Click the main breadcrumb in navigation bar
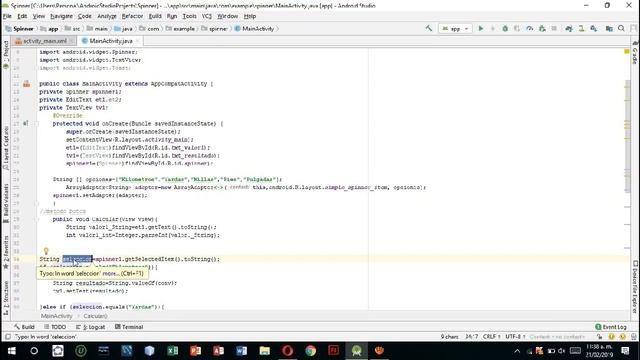The image size is (640, 360). (98, 29)
